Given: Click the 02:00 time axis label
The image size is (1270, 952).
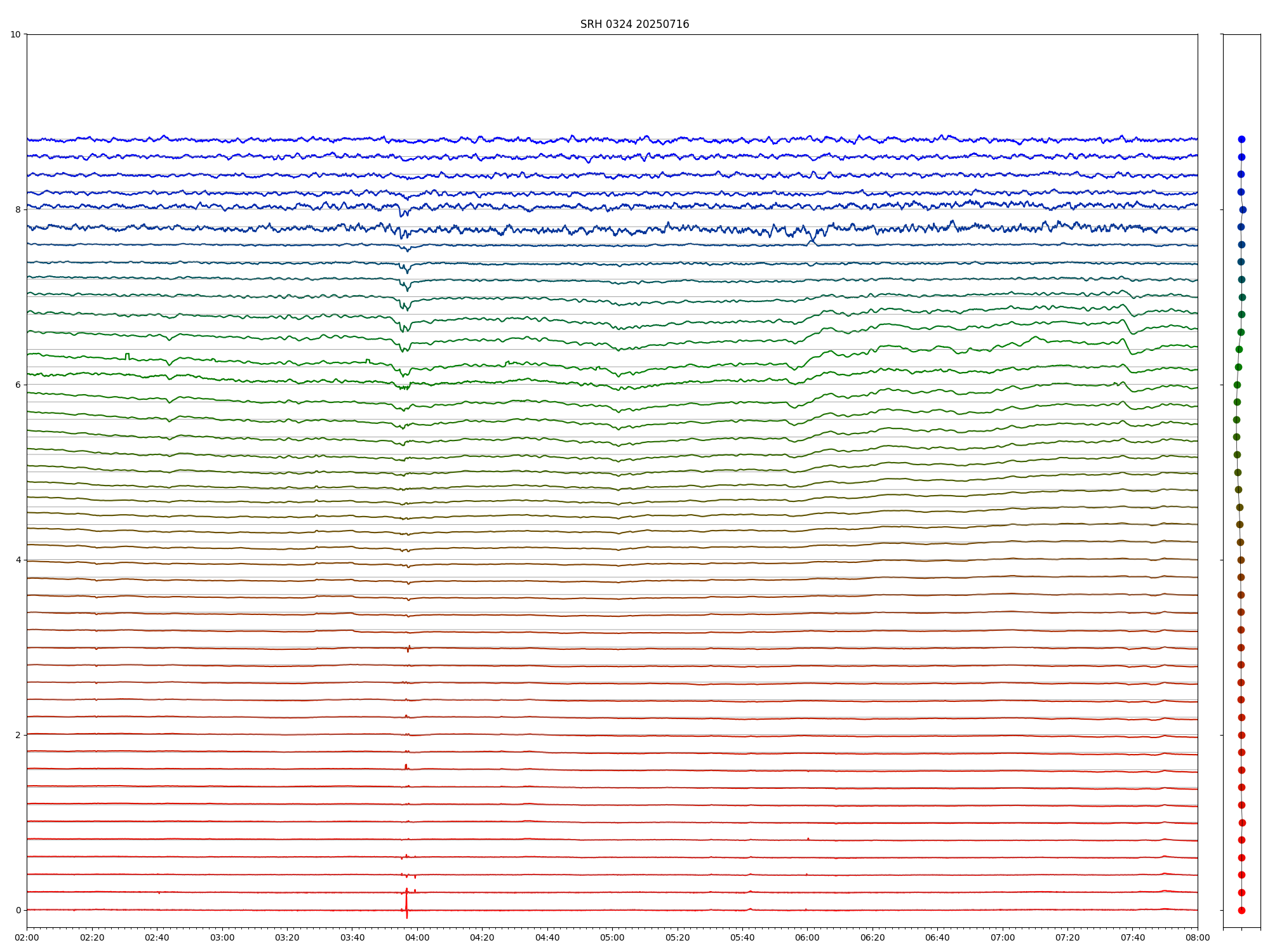Looking at the screenshot, I should point(27,937).
